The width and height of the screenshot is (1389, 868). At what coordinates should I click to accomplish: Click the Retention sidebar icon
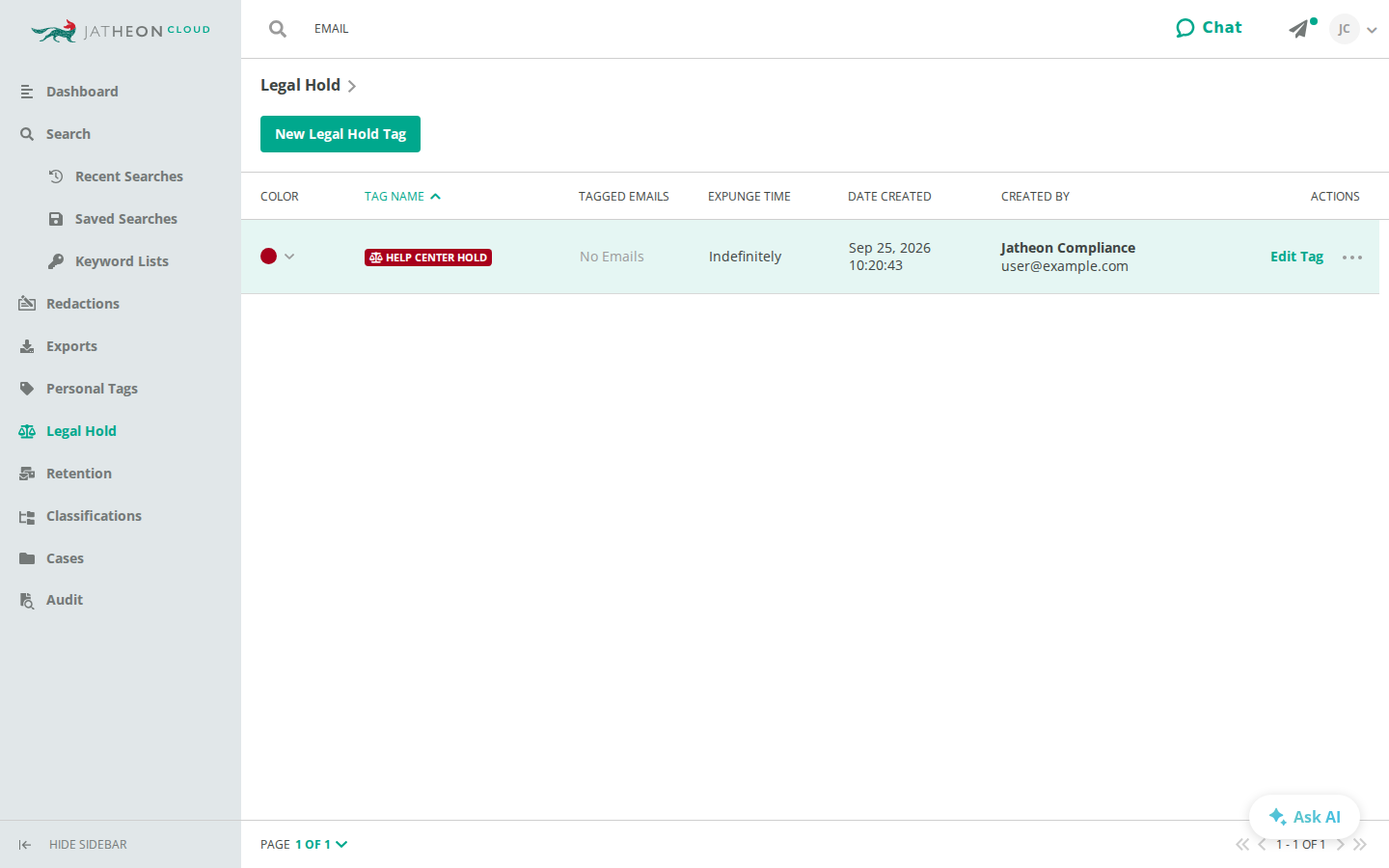click(x=27, y=474)
